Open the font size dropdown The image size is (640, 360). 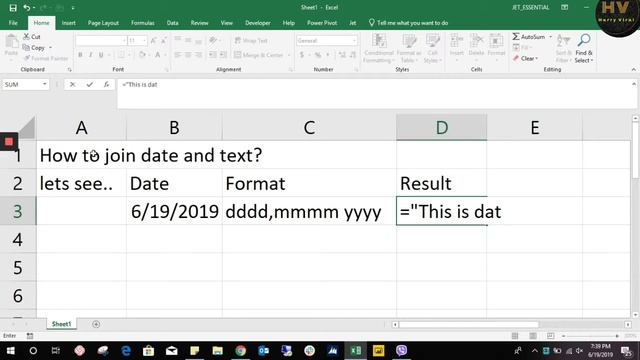[x=144, y=40]
